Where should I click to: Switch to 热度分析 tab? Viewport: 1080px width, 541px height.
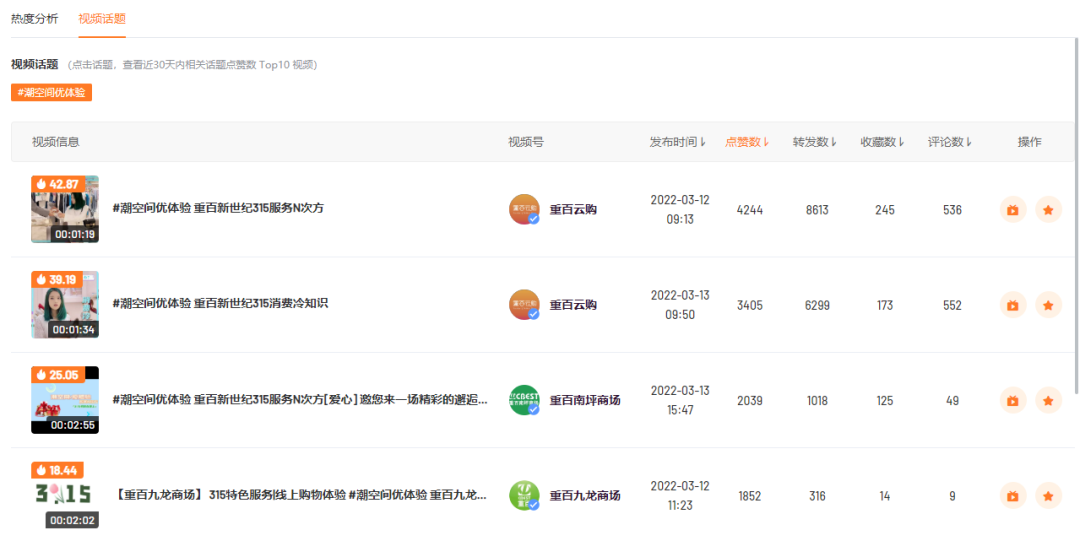click(35, 19)
